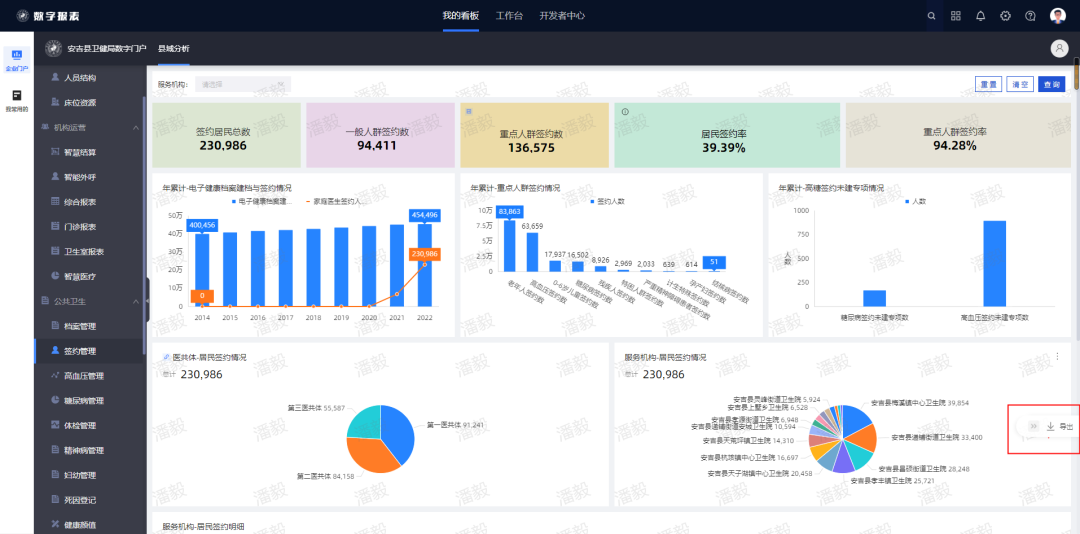Open settings using the gear icon
Image resolution: width=1080 pixels, height=534 pixels.
(x=1005, y=16)
